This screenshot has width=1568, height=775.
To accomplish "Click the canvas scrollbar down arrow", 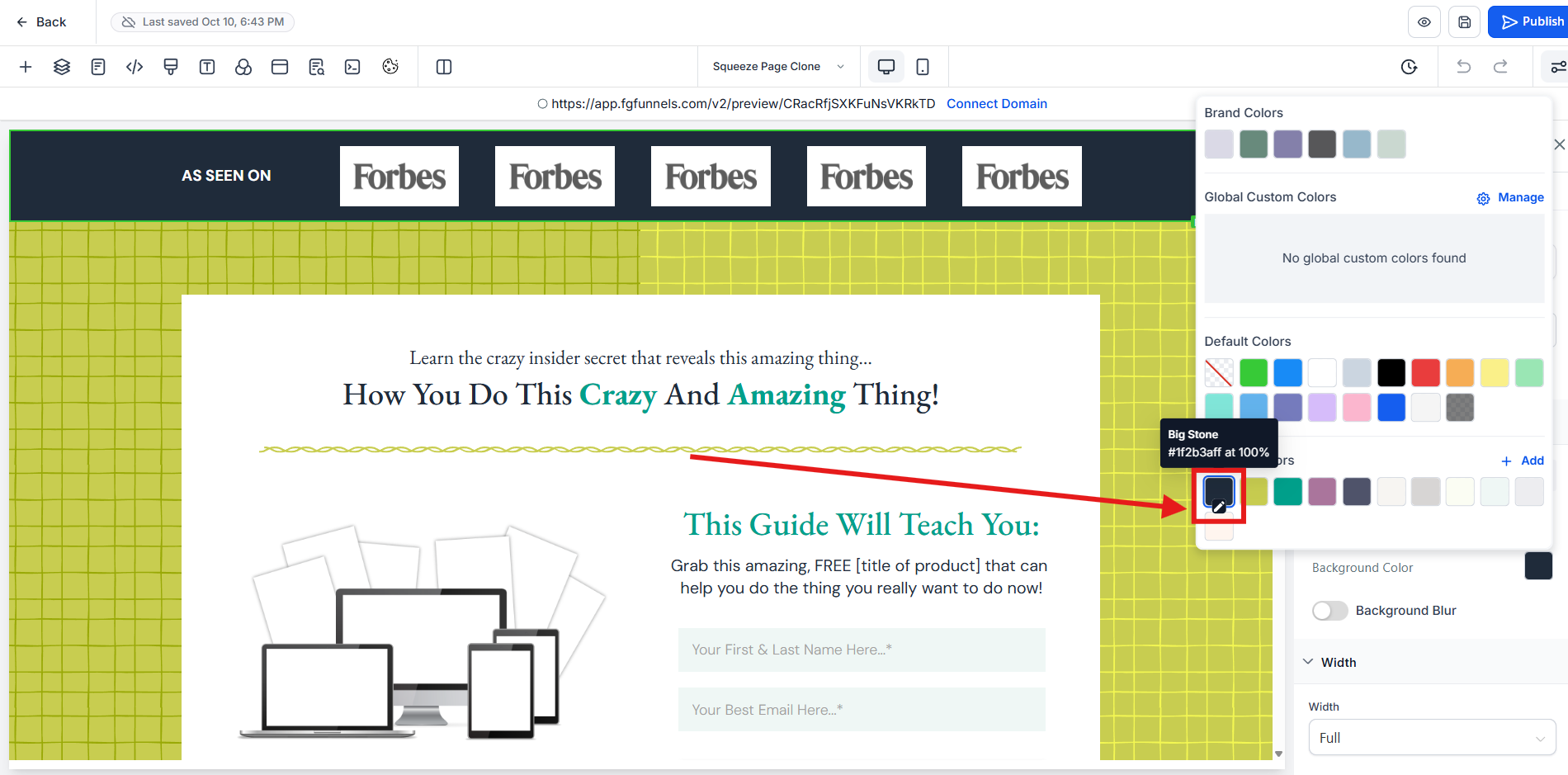I will (1278, 754).
